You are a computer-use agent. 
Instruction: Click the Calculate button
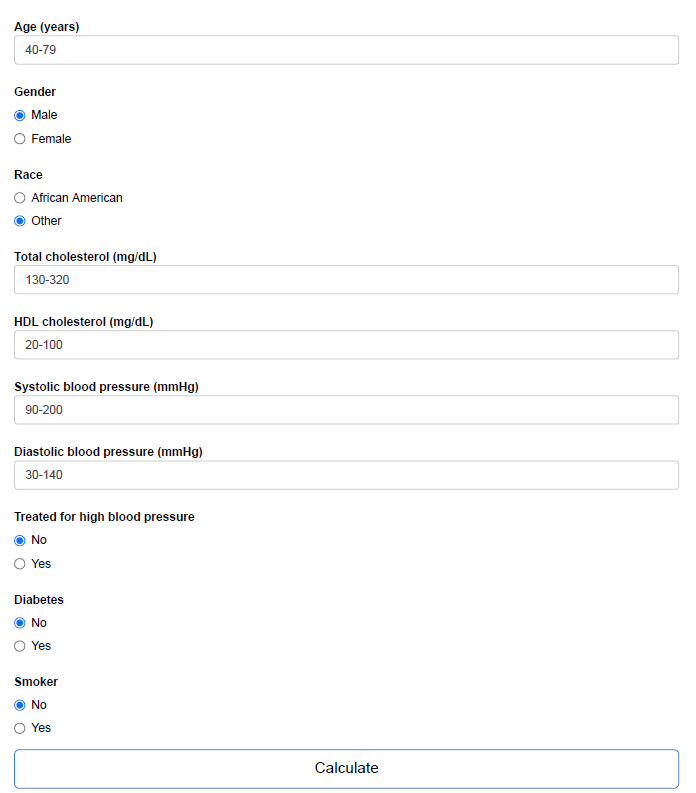[346, 768]
